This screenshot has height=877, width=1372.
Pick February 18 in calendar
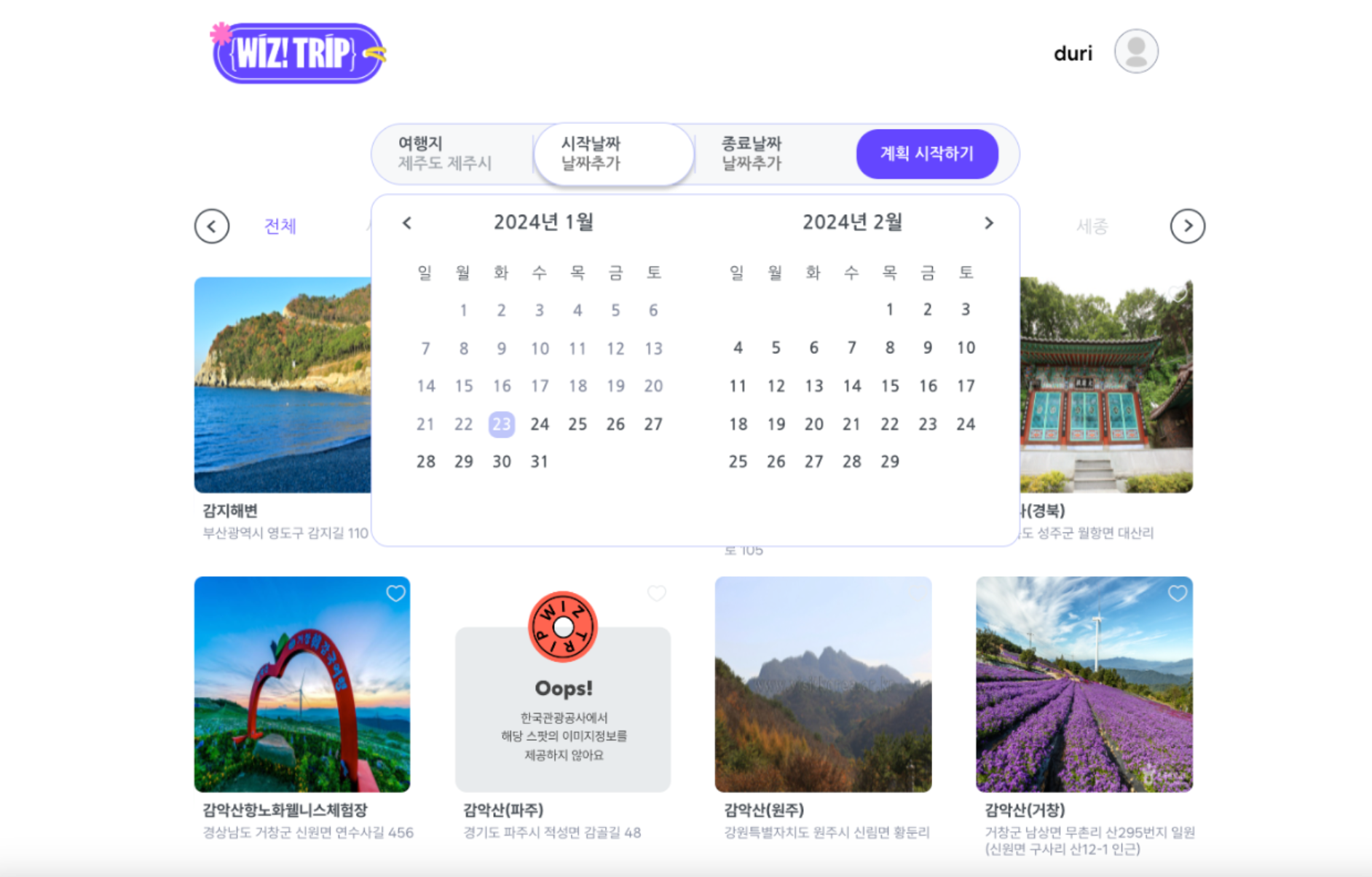tap(738, 424)
